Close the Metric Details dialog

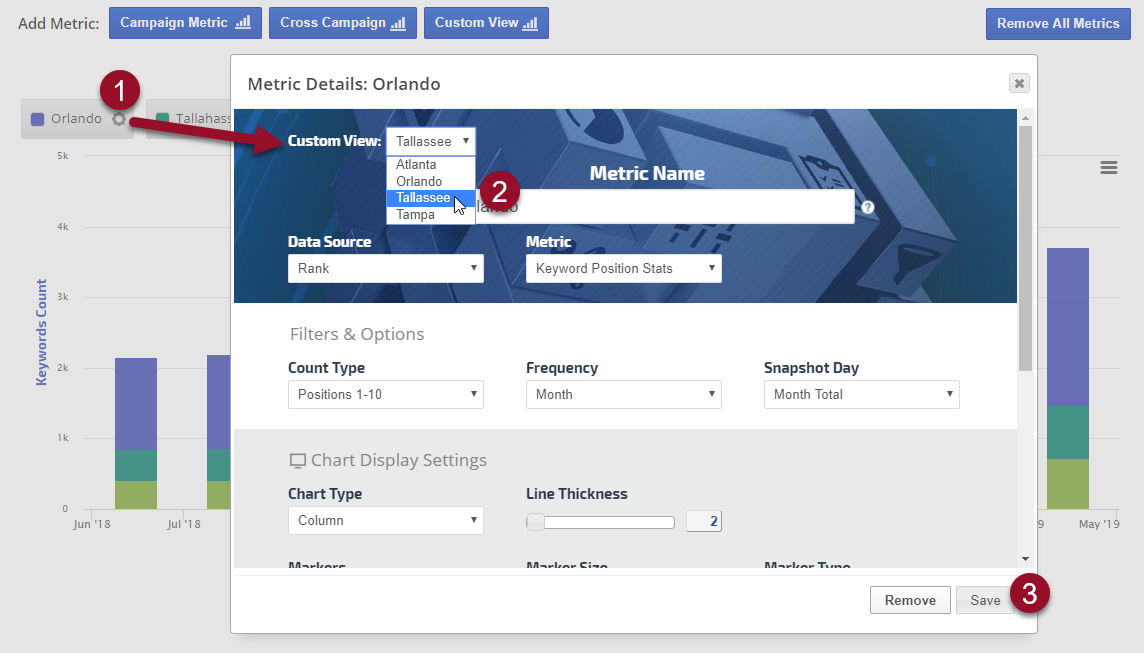coord(1018,84)
